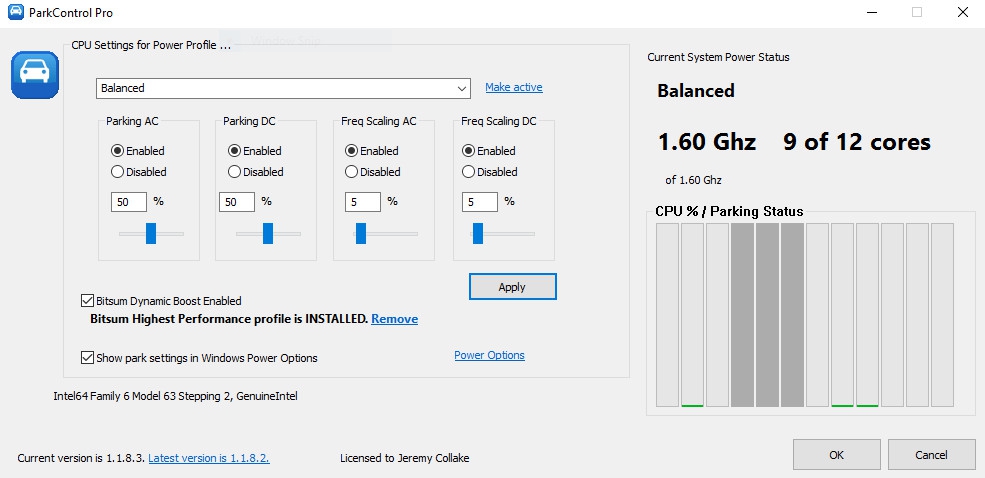This screenshot has width=985, height=478.
Task: Click the Remove link for Highest Performance profile
Action: pyautogui.click(x=395, y=319)
